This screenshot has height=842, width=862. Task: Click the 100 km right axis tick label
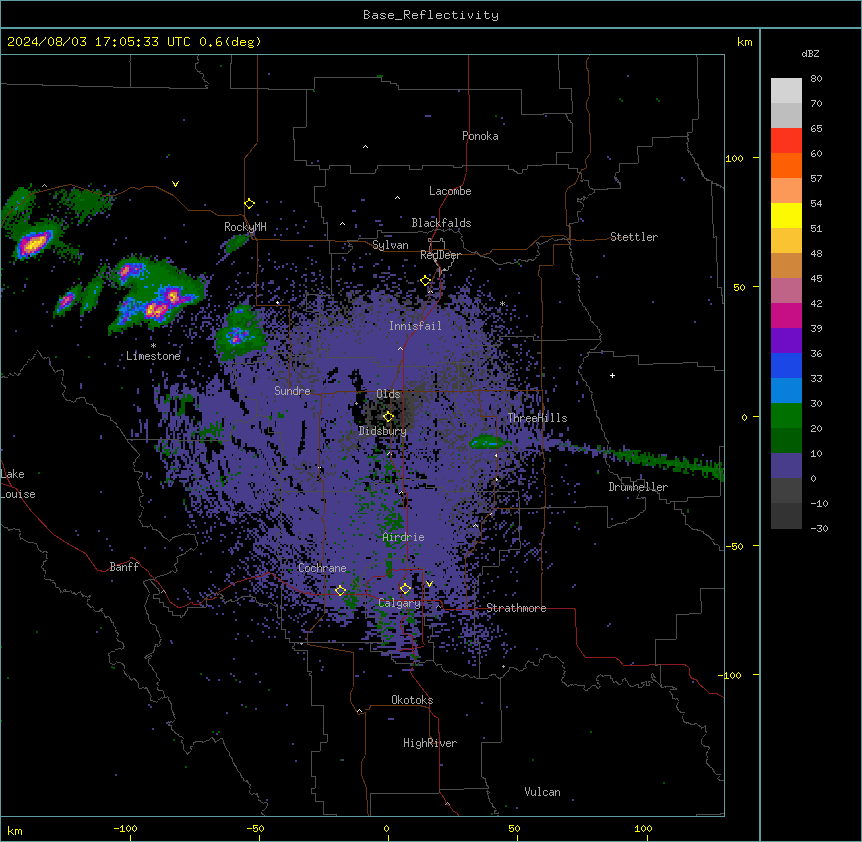click(734, 158)
